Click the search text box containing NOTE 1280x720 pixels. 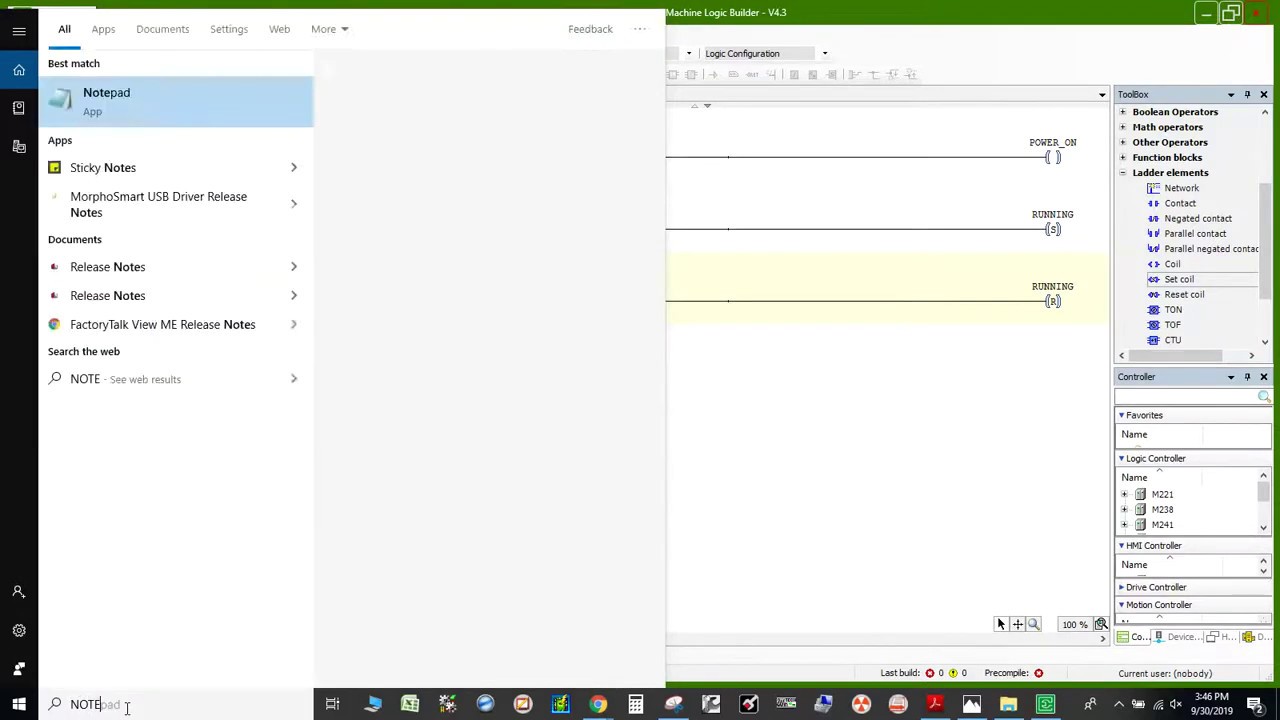(176, 705)
